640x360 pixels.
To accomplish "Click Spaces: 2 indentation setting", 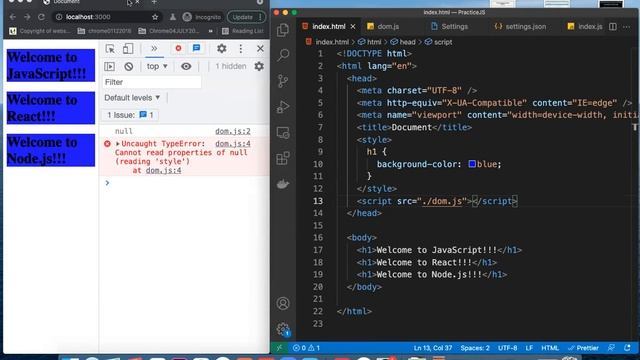I will pyautogui.click(x=475, y=348).
